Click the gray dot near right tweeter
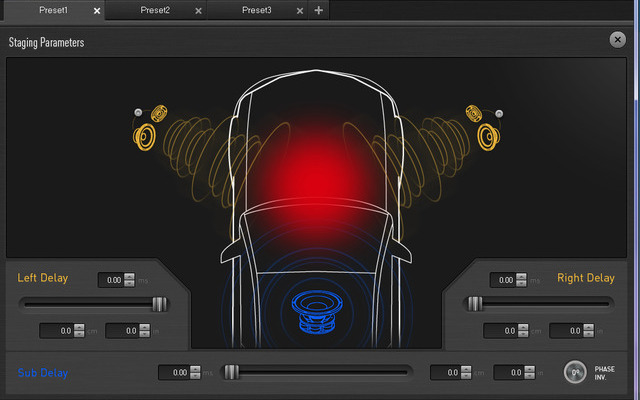The width and height of the screenshot is (640, 400). pyautogui.click(x=499, y=113)
